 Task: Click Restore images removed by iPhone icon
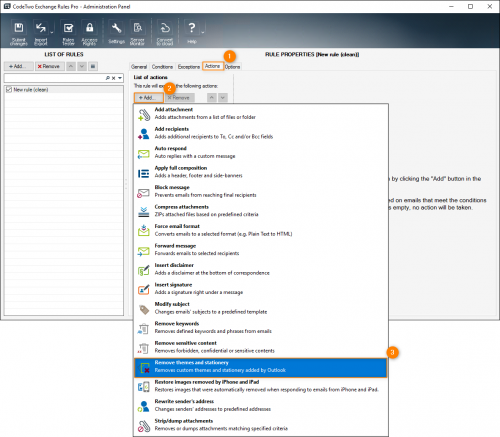click(x=144, y=387)
